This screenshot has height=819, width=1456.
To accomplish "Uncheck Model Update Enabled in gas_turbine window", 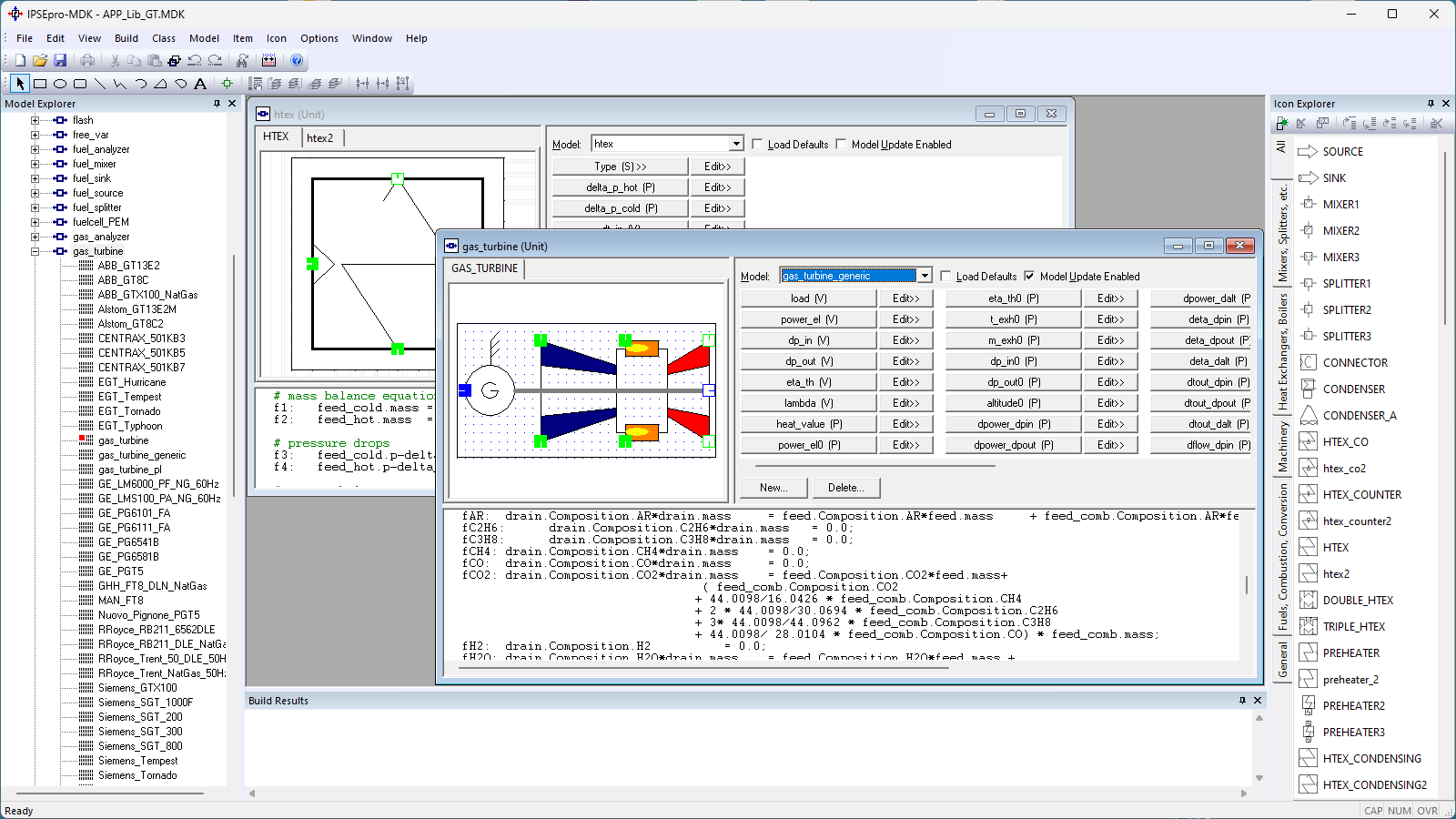I will tap(1029, 276).
